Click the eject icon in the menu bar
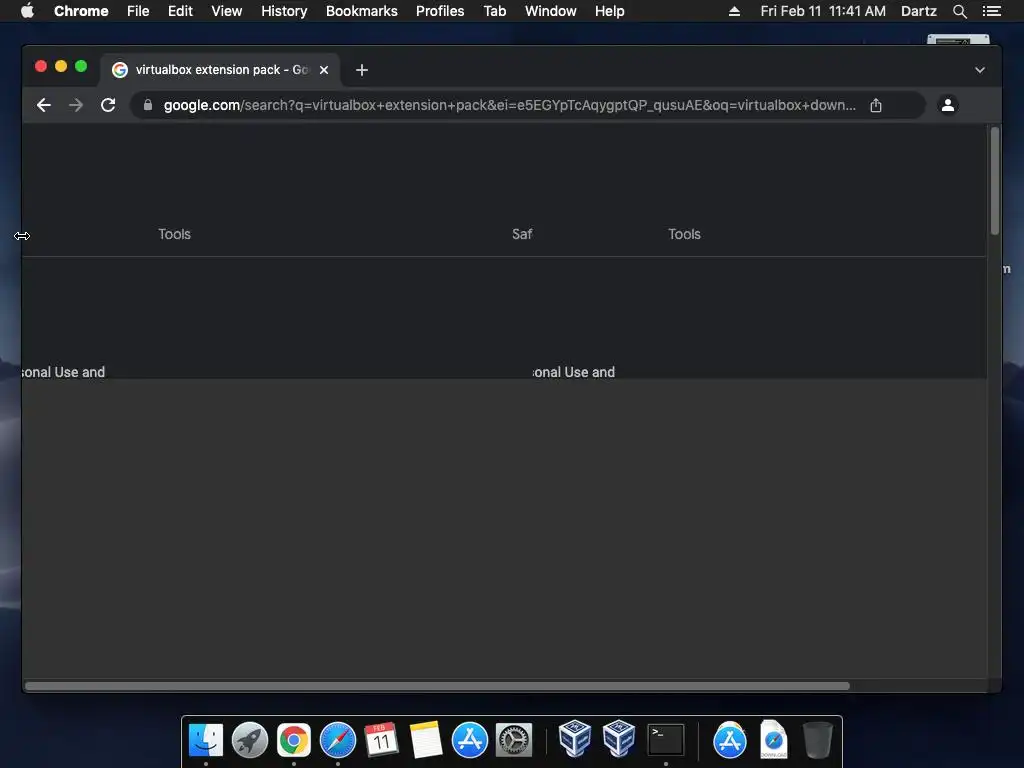1024x768 pixels. [x=734, y=11]
